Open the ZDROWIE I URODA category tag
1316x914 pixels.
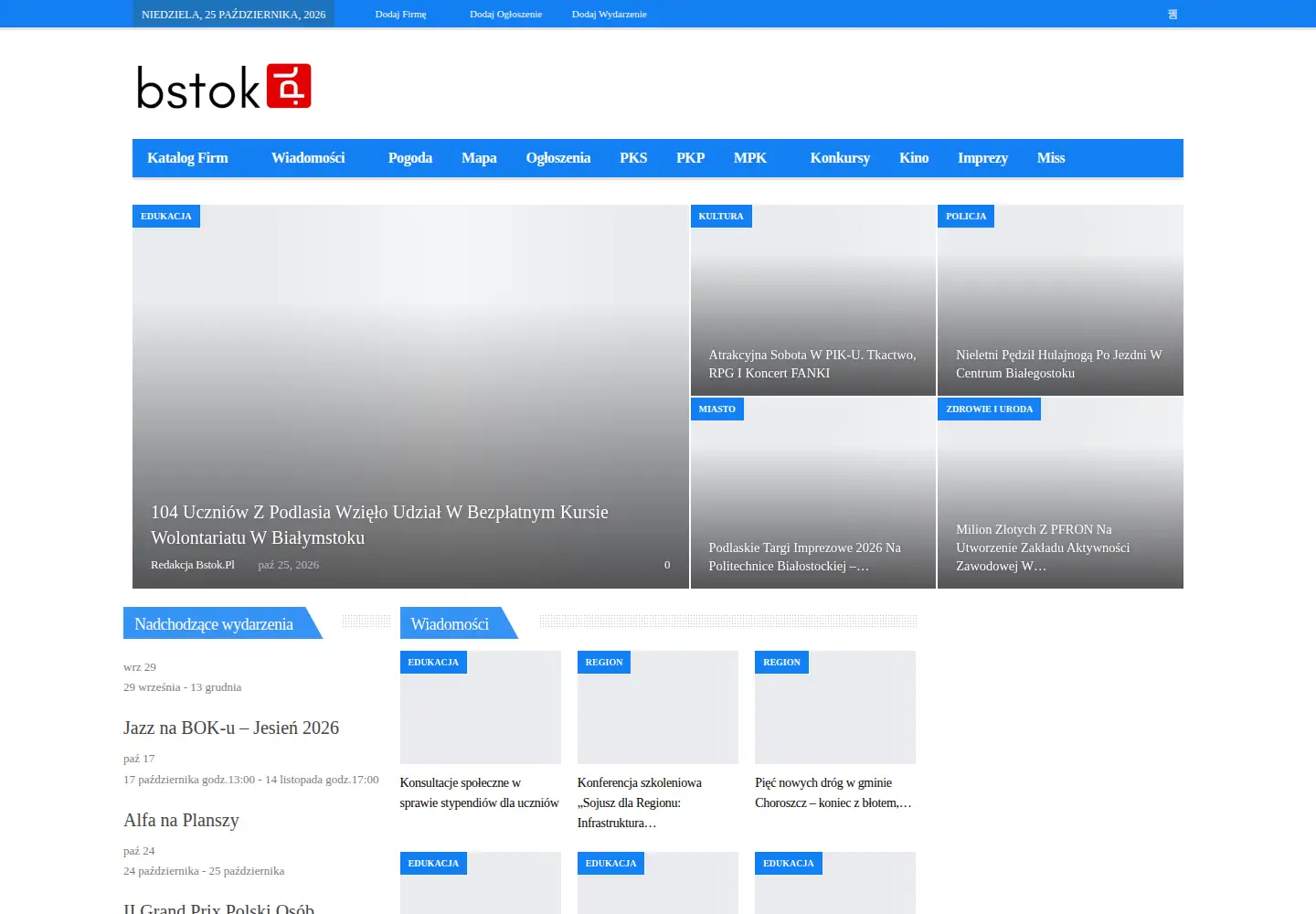pos(990,409)
